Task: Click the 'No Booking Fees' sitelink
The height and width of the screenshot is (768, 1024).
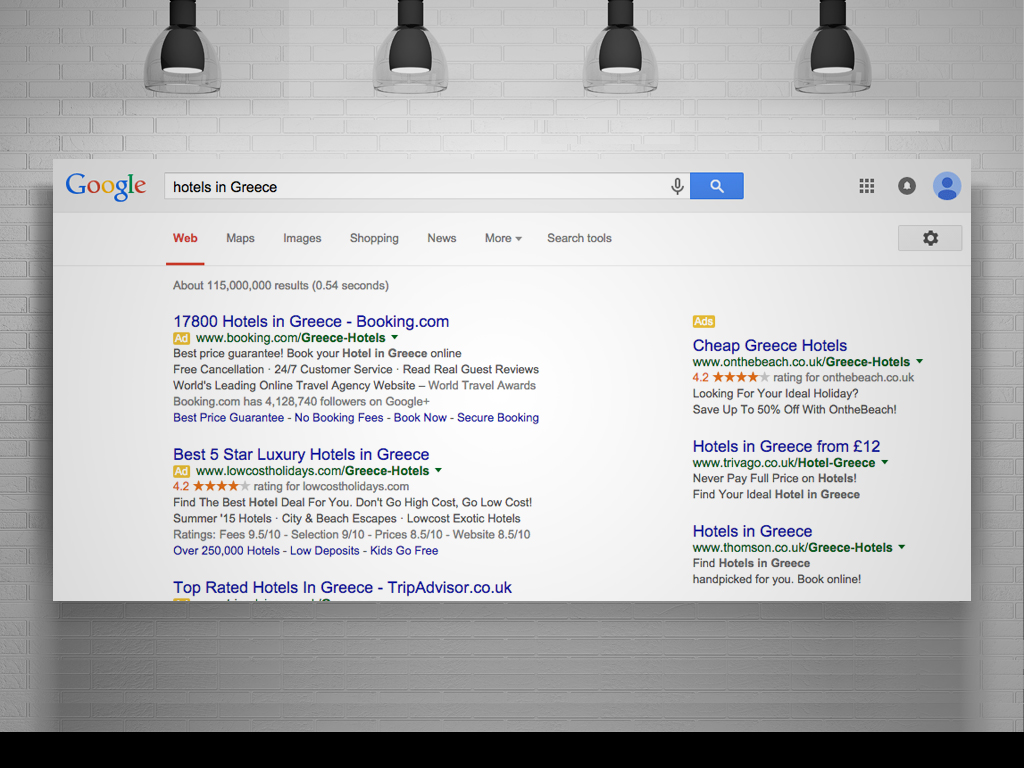Action: 339,418
